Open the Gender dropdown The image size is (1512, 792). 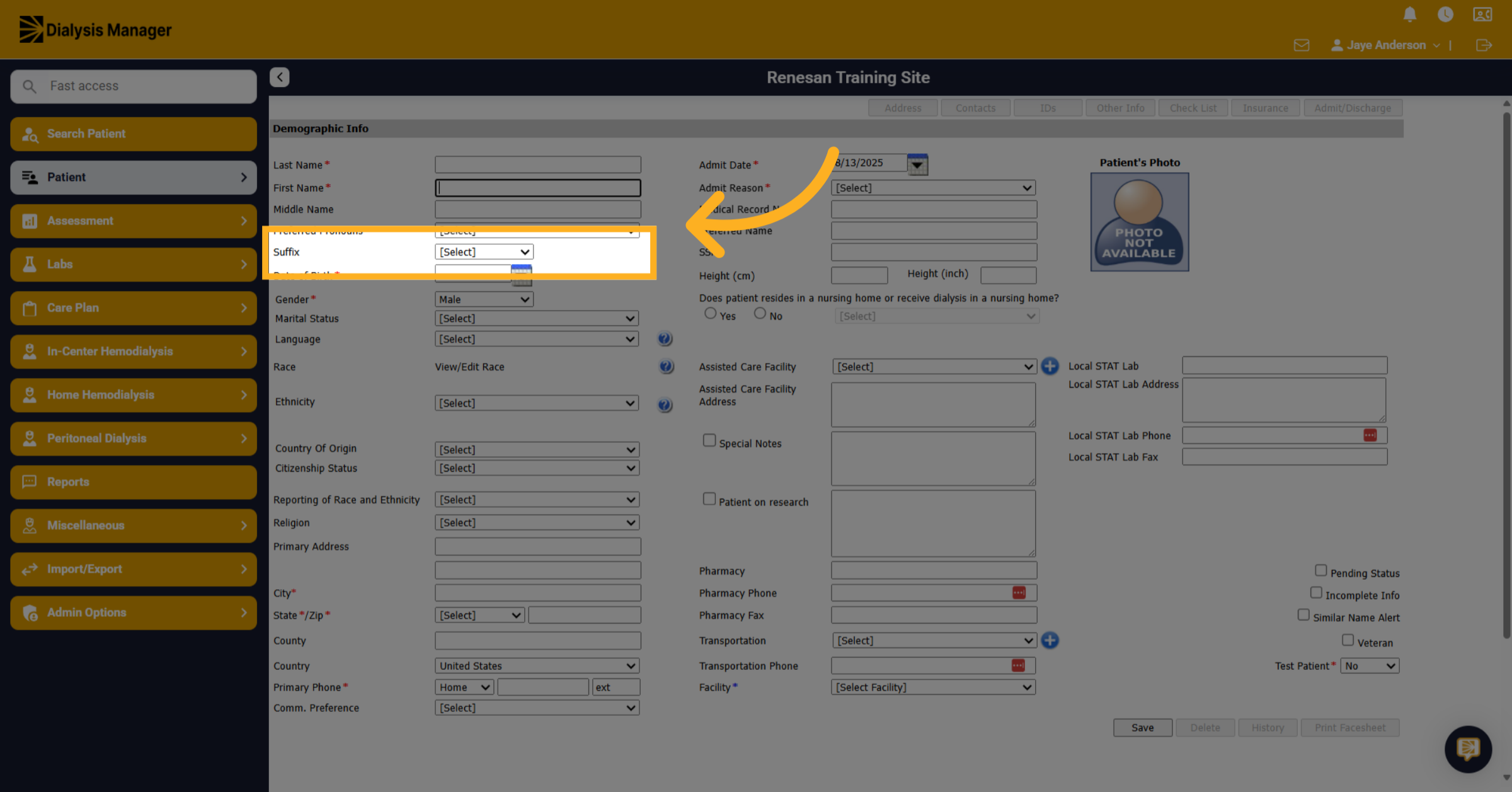point(484,299)
